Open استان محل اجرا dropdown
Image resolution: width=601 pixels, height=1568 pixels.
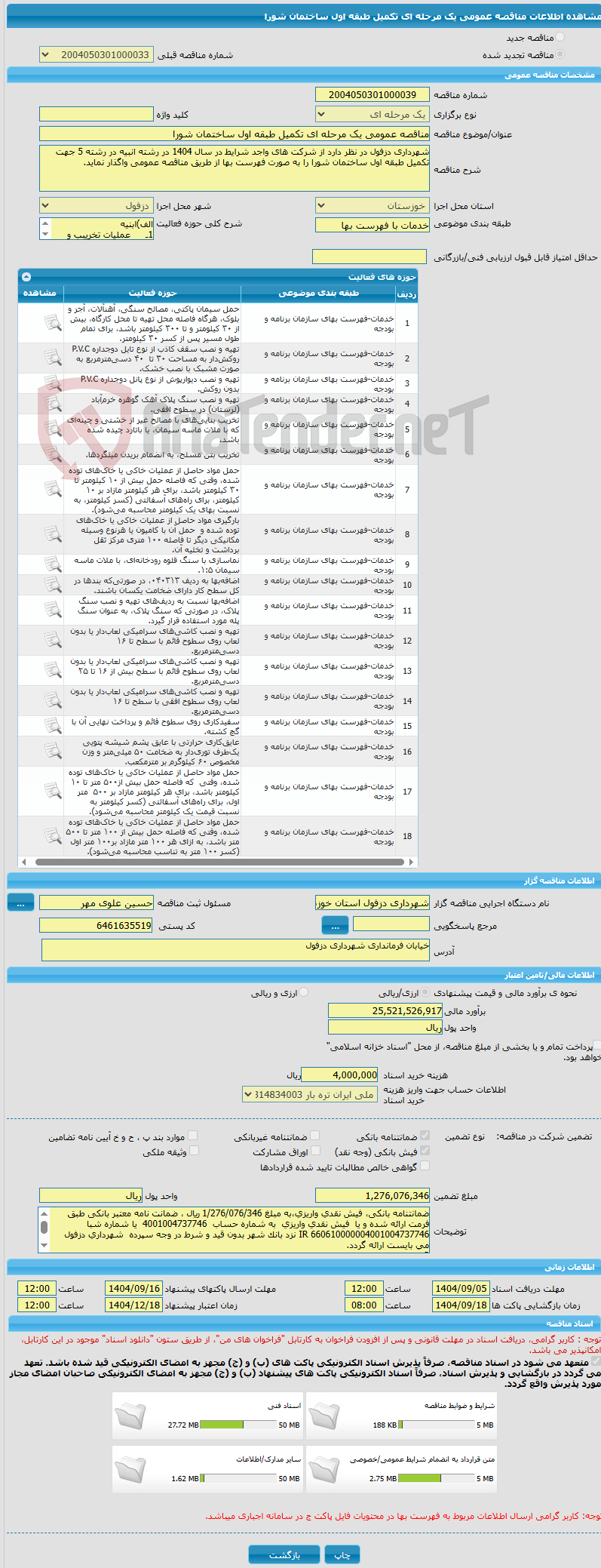(373, 206)
